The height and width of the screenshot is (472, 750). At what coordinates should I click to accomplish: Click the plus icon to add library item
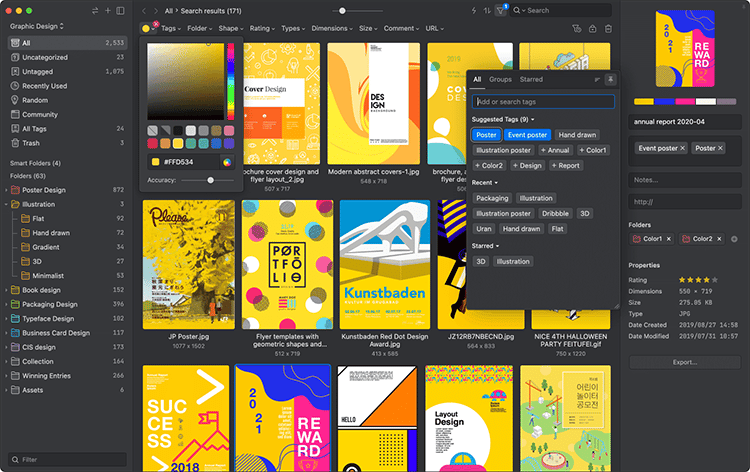(x=107, y=10)
